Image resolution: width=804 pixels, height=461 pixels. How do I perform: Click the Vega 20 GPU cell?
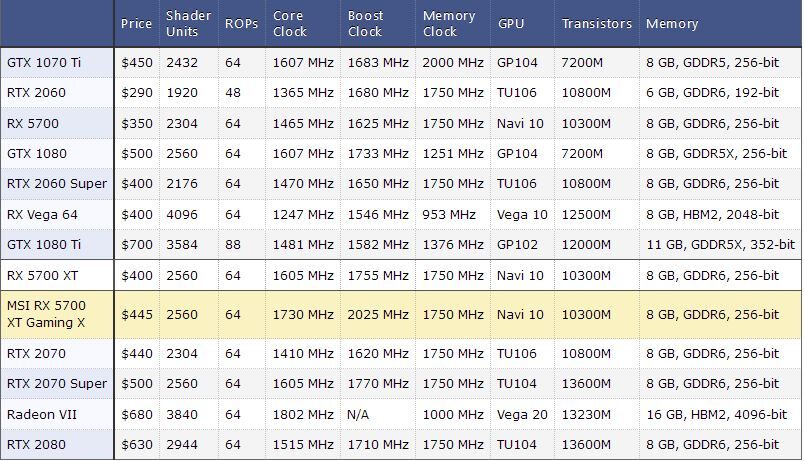pos(522,414)
